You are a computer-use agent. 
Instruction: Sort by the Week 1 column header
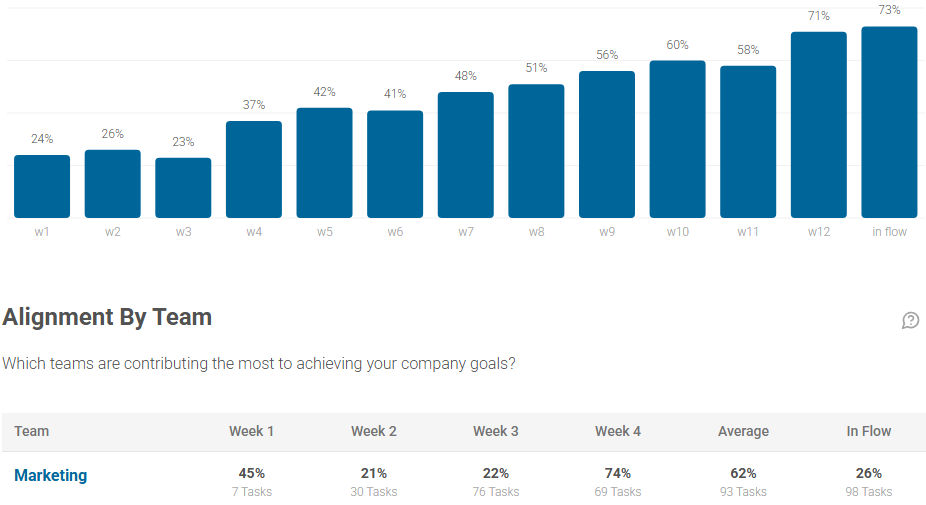point(251,431)
